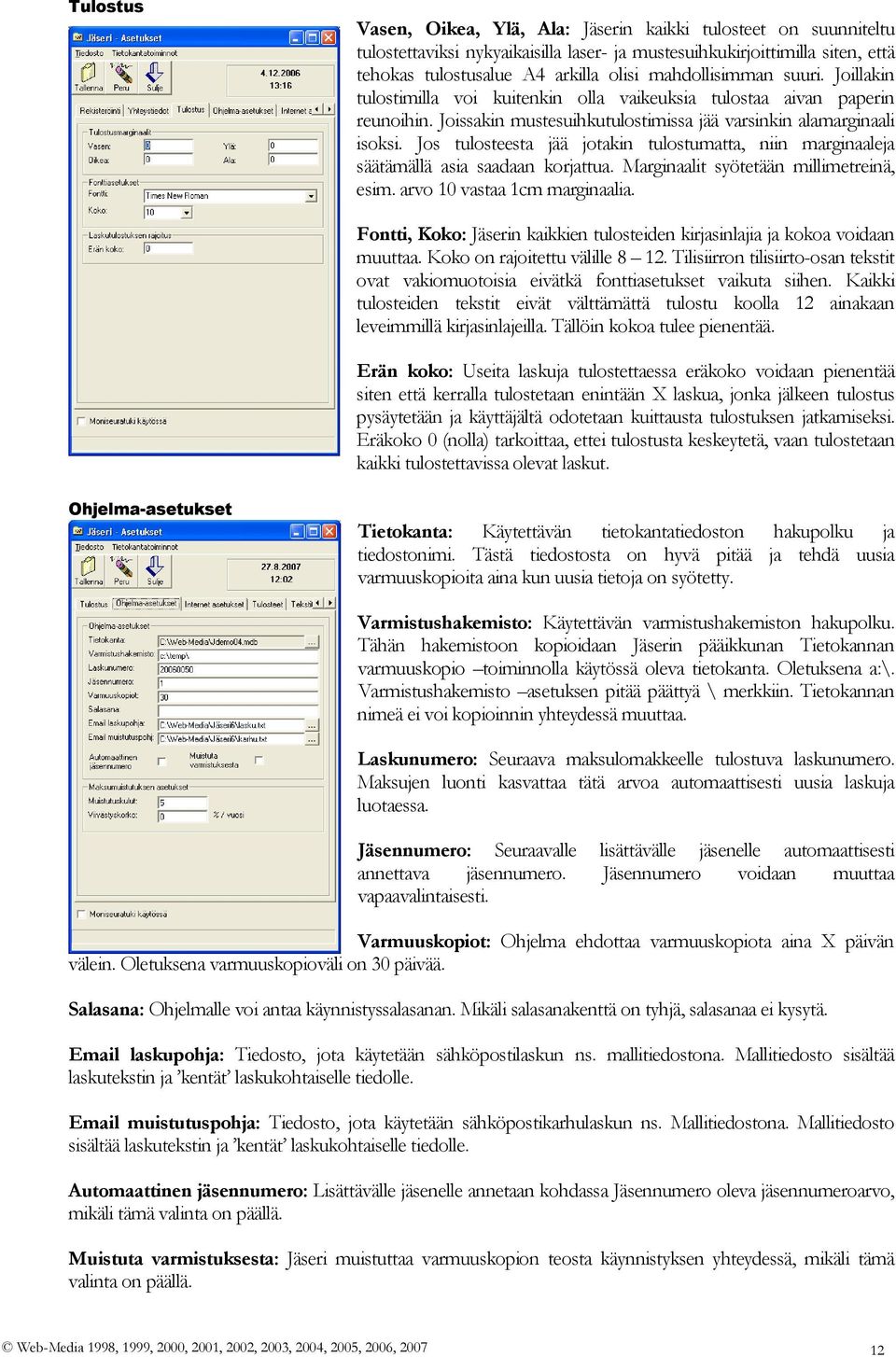Screen dimensions: 896x1357
Task: Click Jäseri title bar icon in upper window
Action: tap(78, 37)
